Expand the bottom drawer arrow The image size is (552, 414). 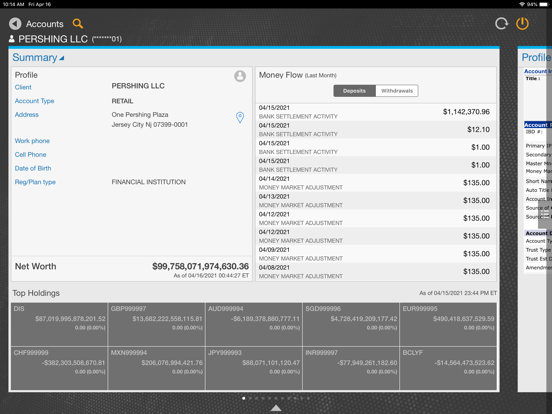[x=276, y=408]
